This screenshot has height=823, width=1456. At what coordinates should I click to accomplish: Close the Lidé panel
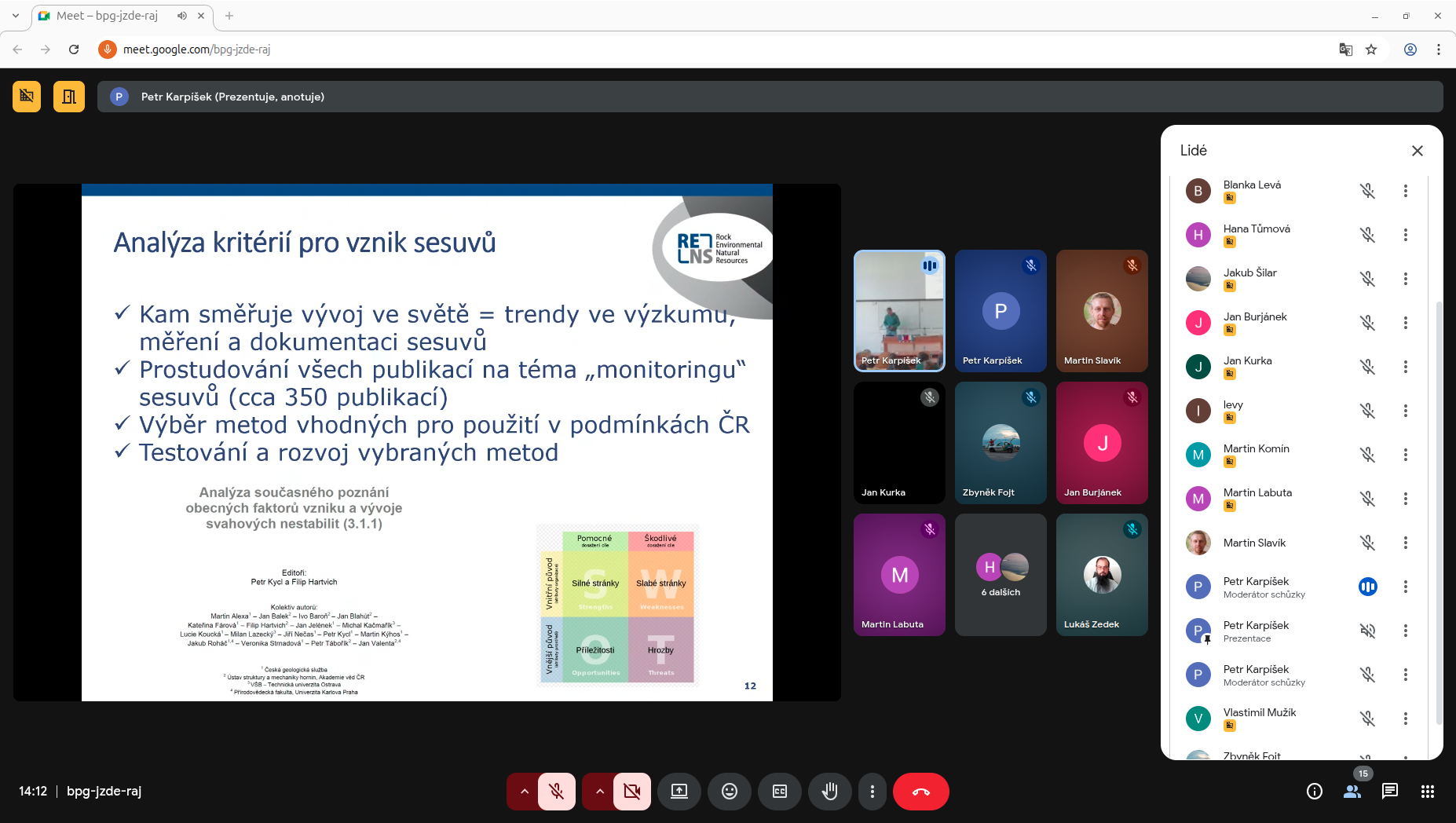[1417, 151]
